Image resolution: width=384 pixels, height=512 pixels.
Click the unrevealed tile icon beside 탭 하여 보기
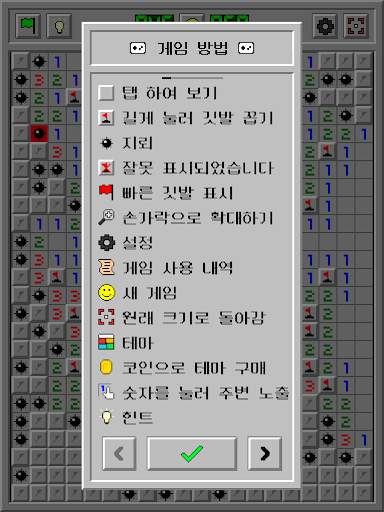106,93
